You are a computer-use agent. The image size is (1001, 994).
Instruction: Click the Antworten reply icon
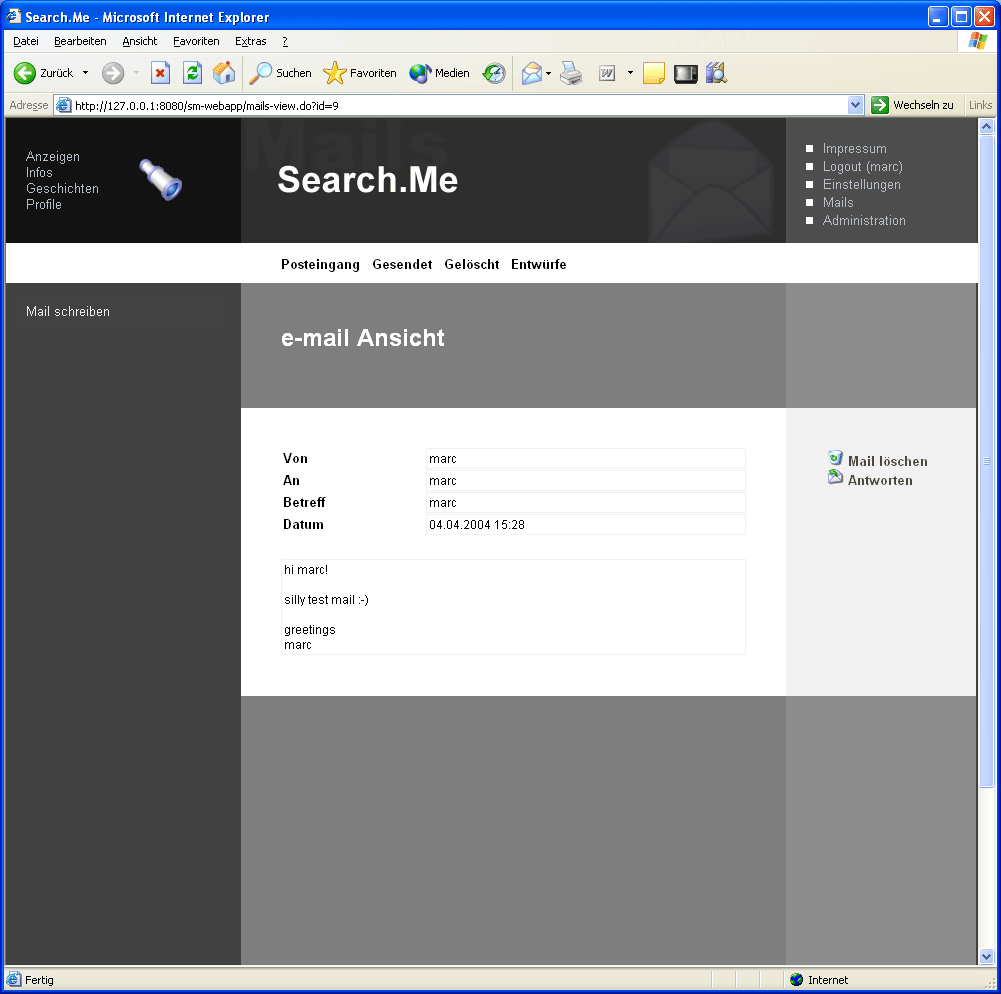click(x=835, y=478)
